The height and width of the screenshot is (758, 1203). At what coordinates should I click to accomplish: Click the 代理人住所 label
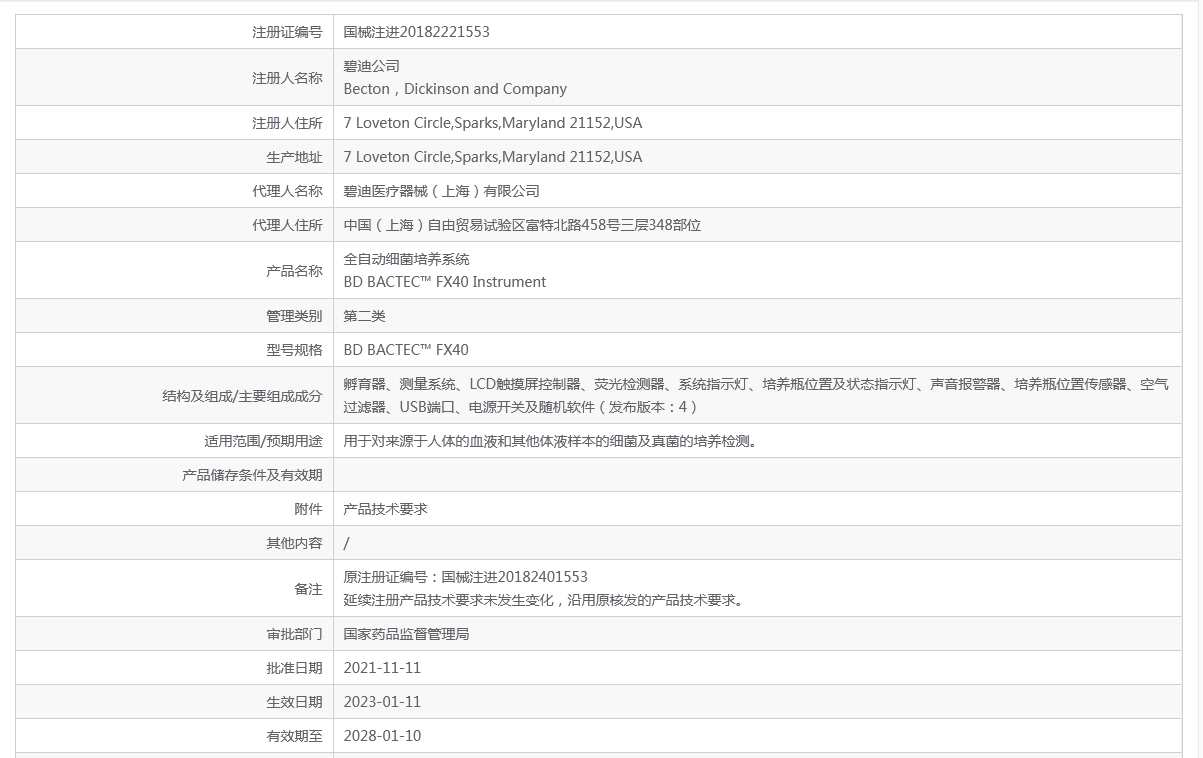pos(287,225)
